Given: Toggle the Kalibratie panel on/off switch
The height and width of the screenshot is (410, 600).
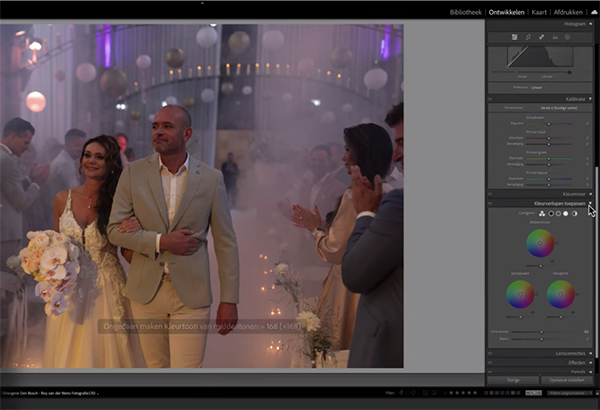Looking at the screenshot, I should (x=490, y=99).
